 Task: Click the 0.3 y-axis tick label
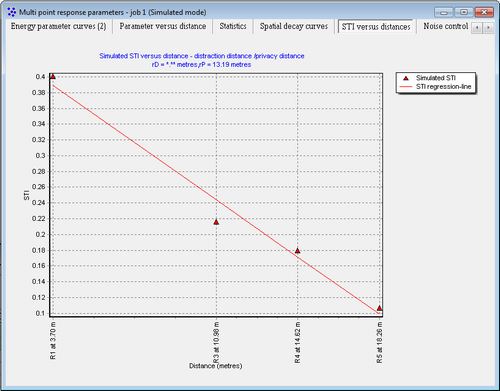tap(40, 156)
